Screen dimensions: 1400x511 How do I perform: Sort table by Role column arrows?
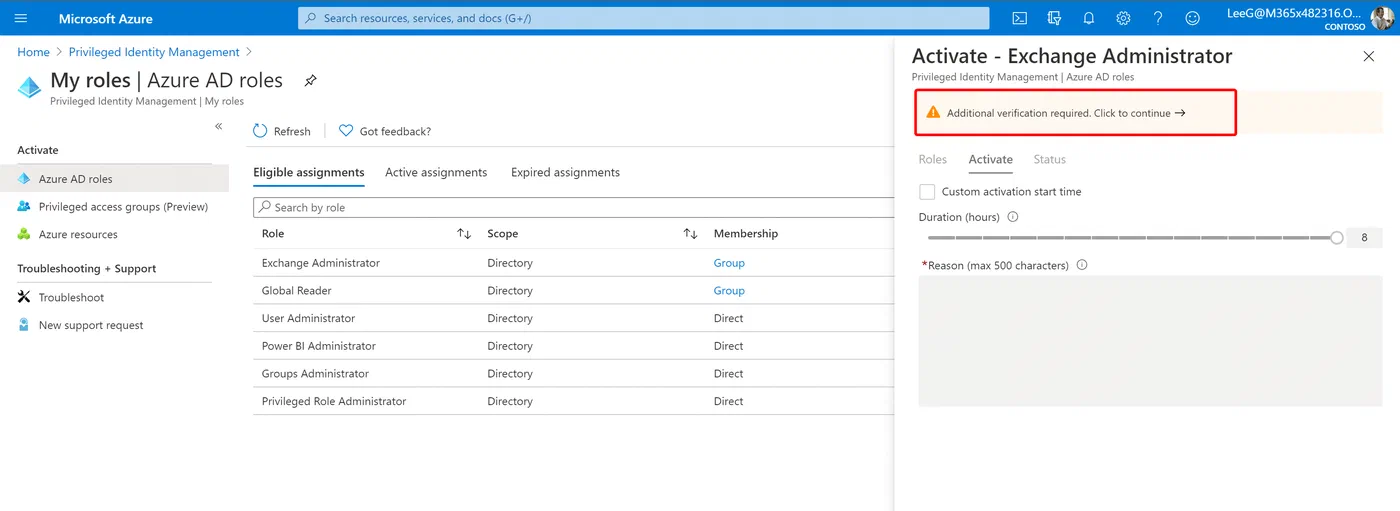tap(464, 233)
